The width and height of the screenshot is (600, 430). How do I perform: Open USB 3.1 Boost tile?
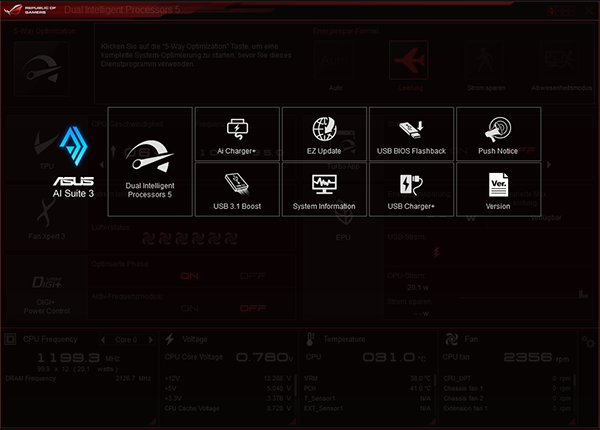[237, 189]
